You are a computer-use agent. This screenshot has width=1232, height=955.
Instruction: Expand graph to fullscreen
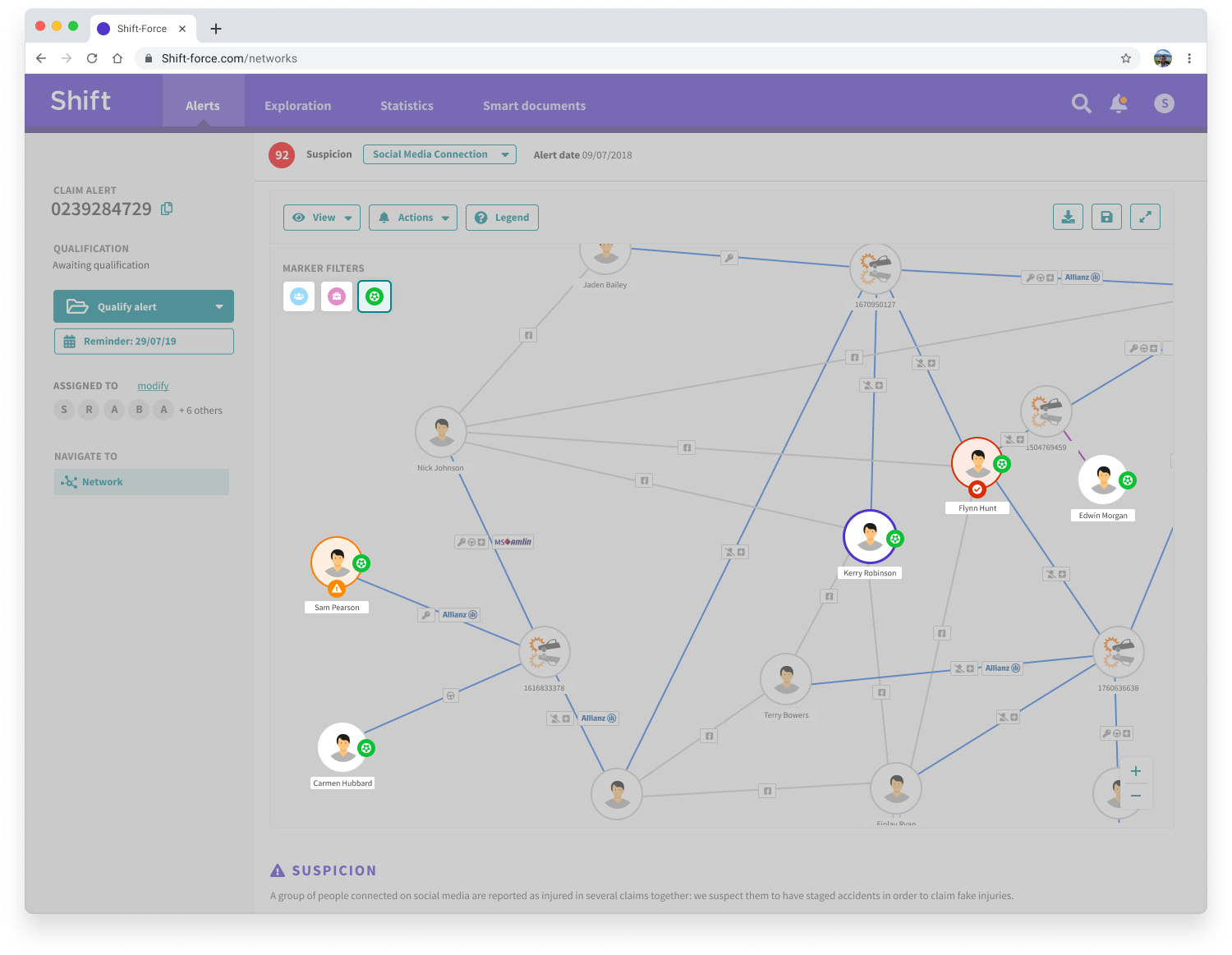pos(1145,217)
